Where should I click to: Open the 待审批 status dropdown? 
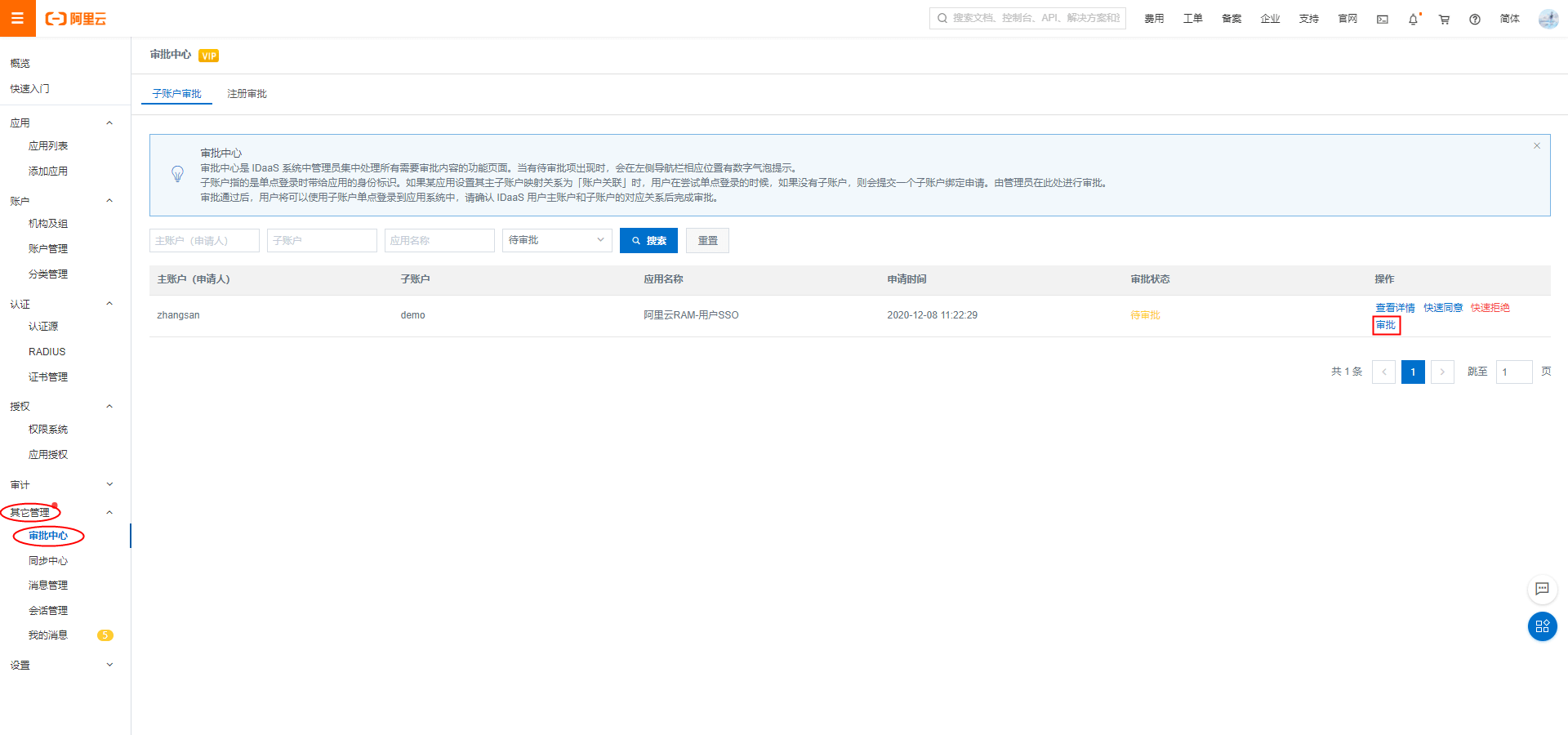click(557, 240)
